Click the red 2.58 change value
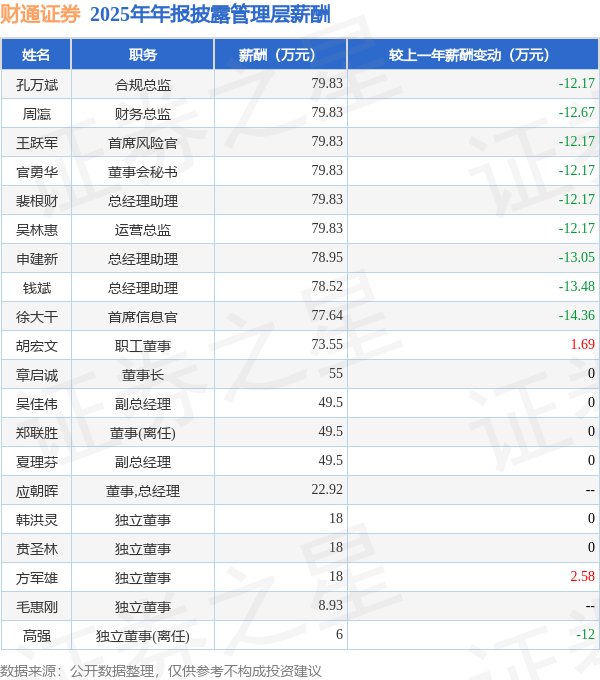Screen dimensions: 600x680 [582, 576]
